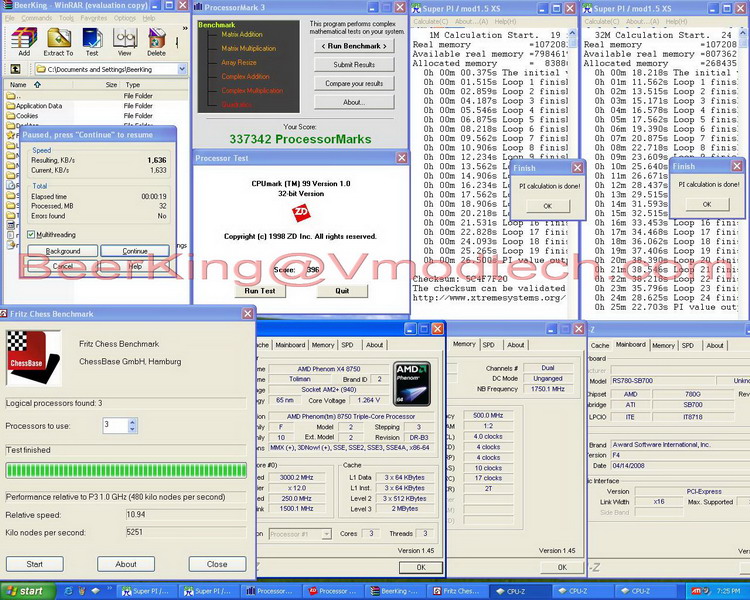Go up one folder level in WinRAR
Viewport: 750px width, 600px height.
pos(15,69)
